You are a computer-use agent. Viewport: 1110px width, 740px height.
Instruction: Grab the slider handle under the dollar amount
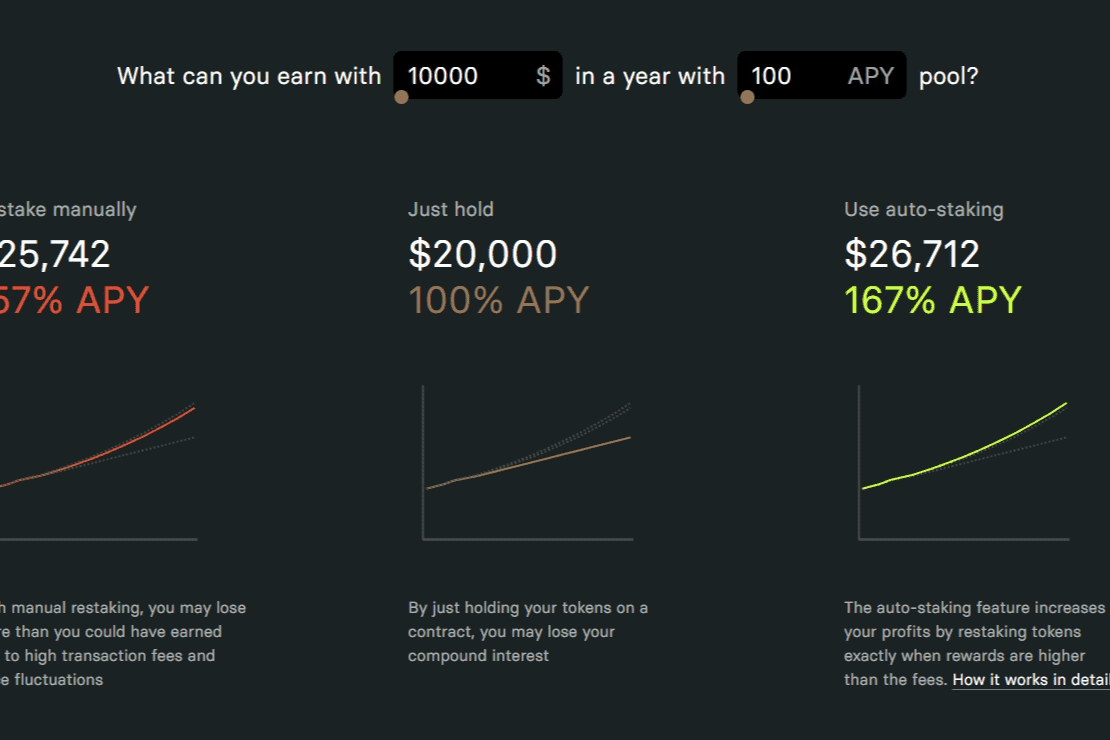click(401, 97)
